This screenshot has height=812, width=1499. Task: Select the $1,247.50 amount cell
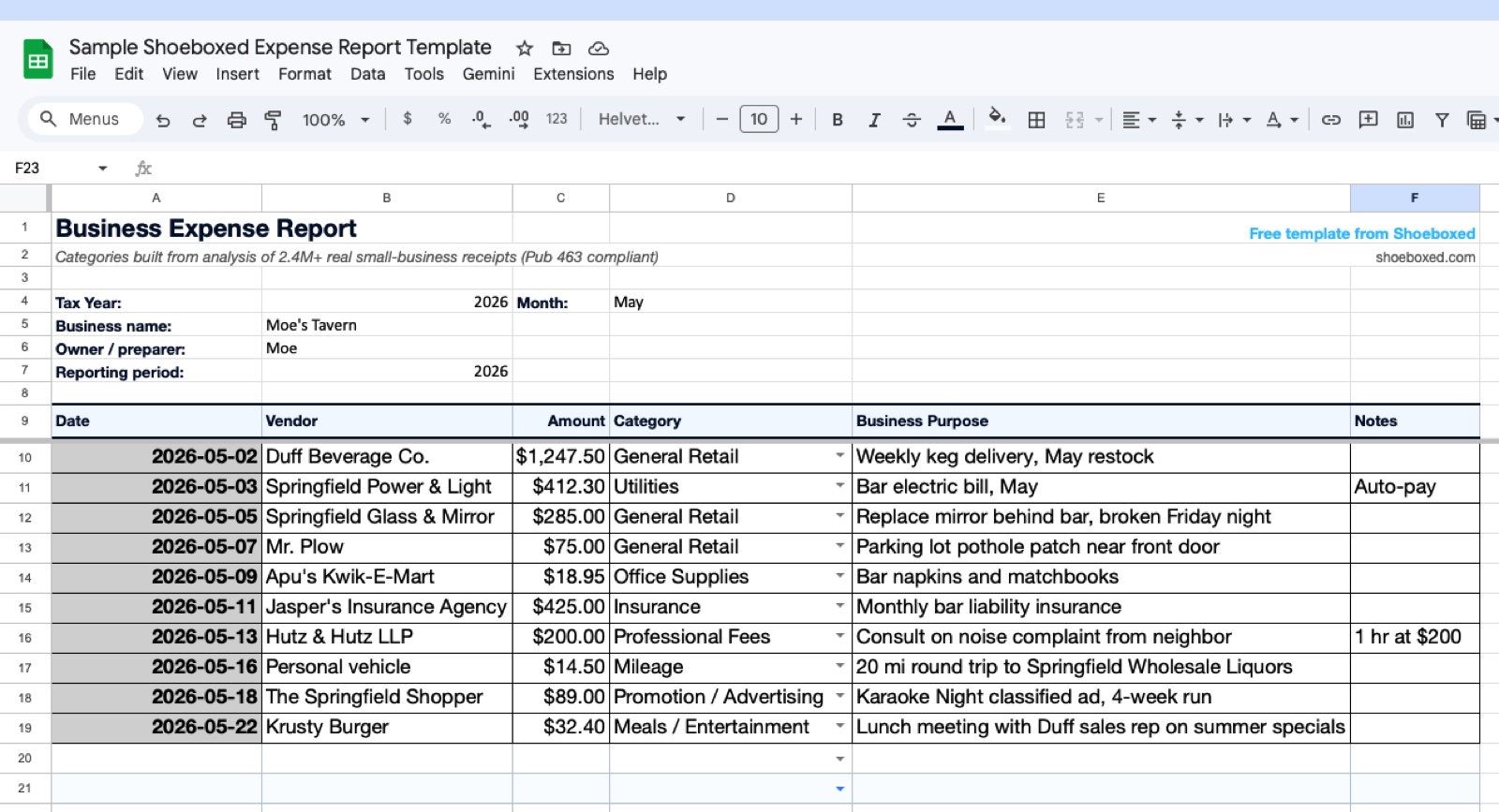click(560, 456)
